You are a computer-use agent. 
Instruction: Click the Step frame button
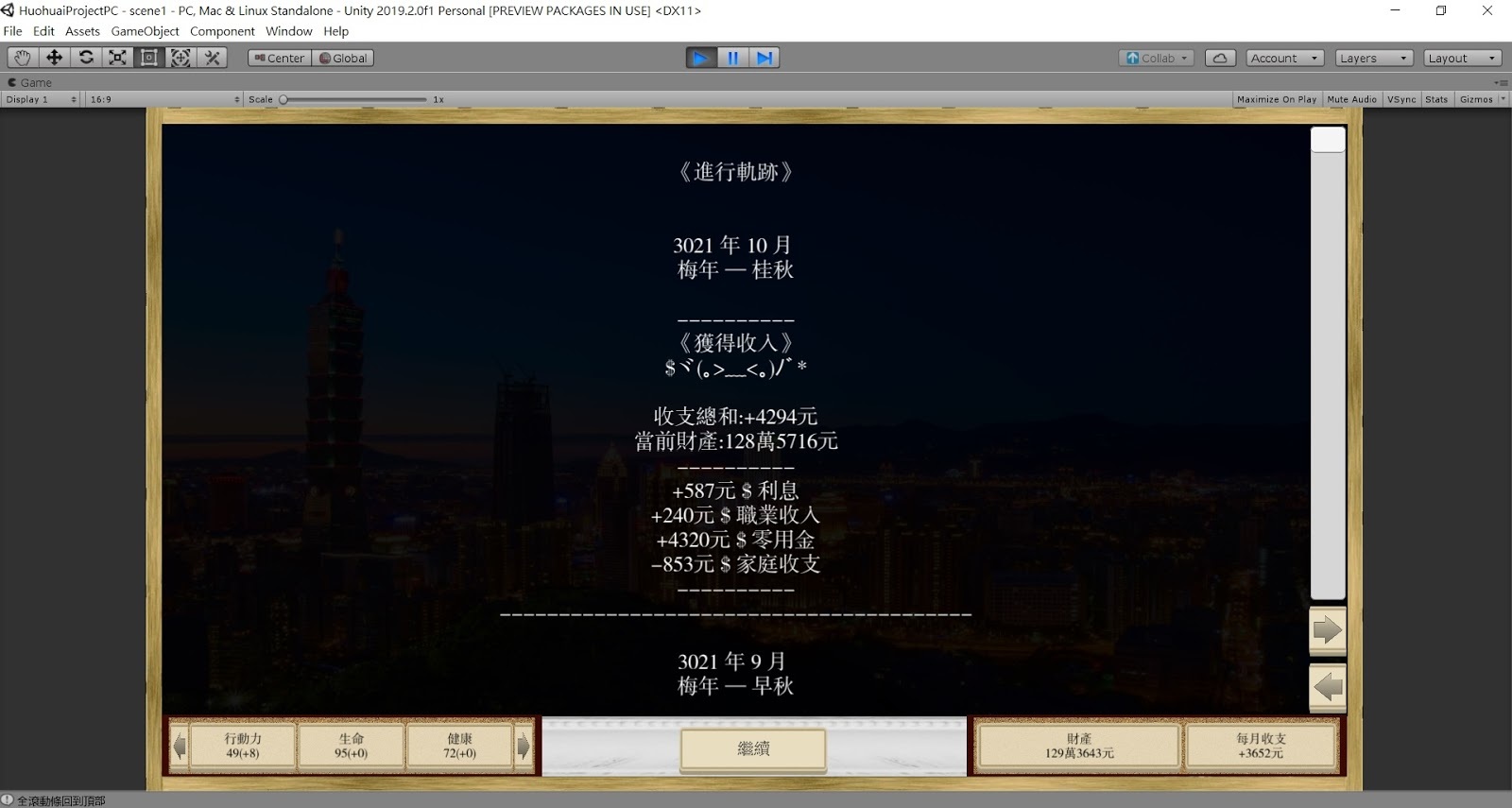tap(765, 58)
